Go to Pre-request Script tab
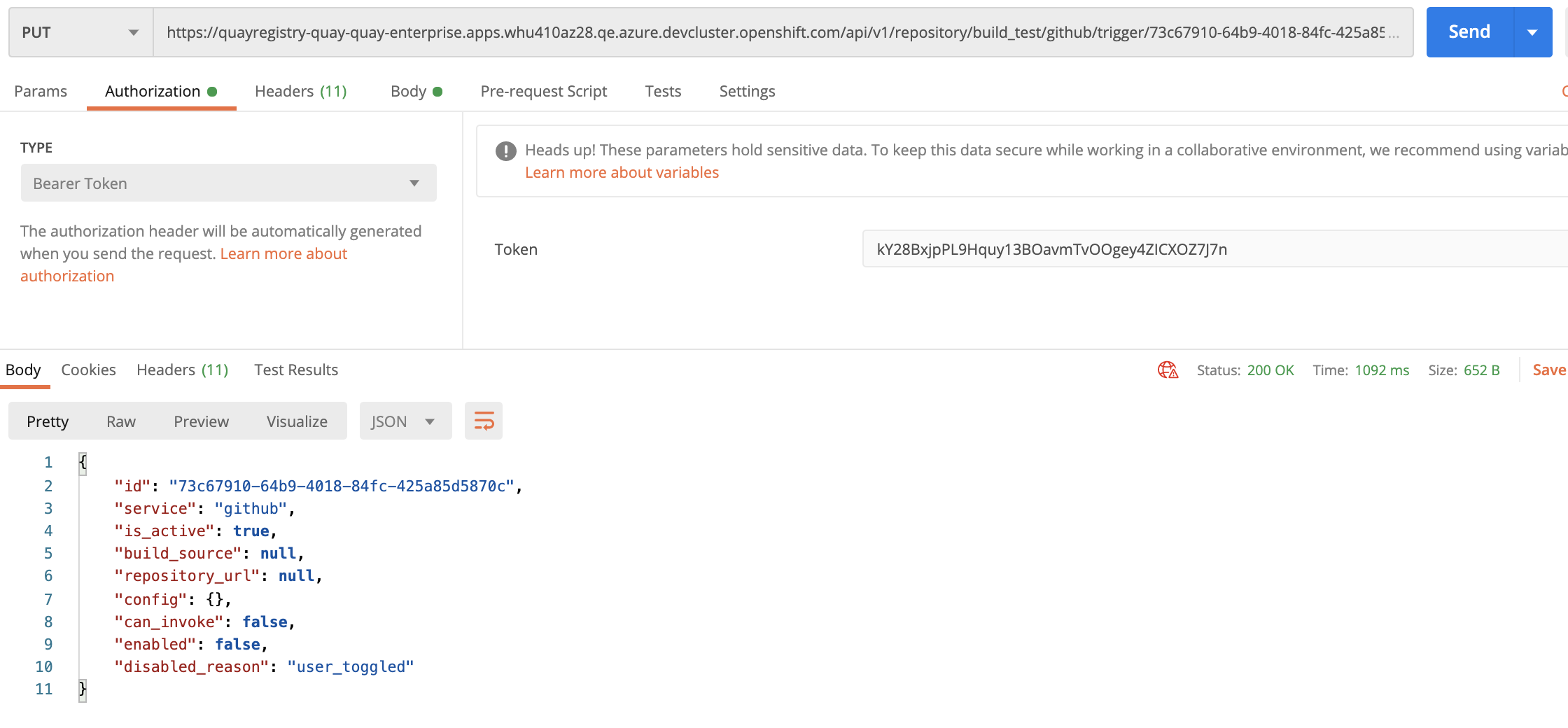 coord(543,91)
